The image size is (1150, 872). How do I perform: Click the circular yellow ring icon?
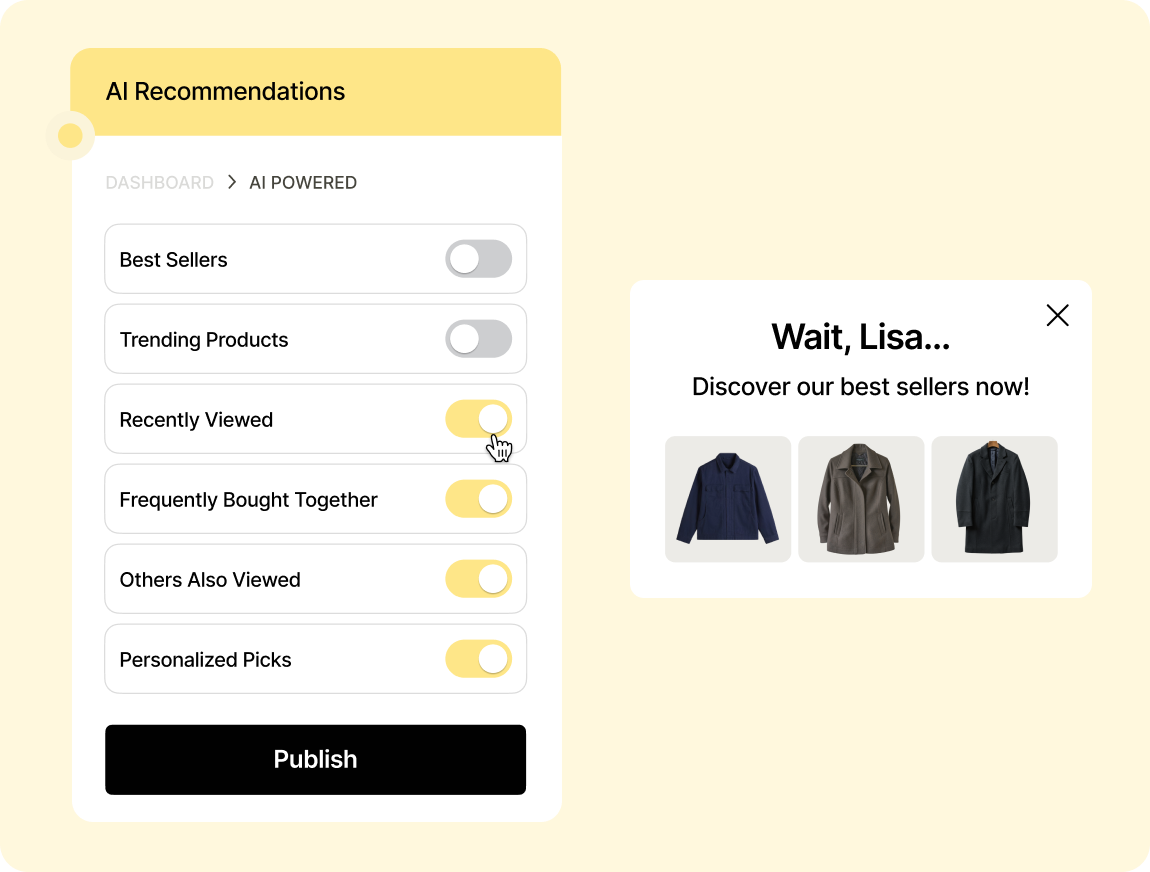pos(70,135)
